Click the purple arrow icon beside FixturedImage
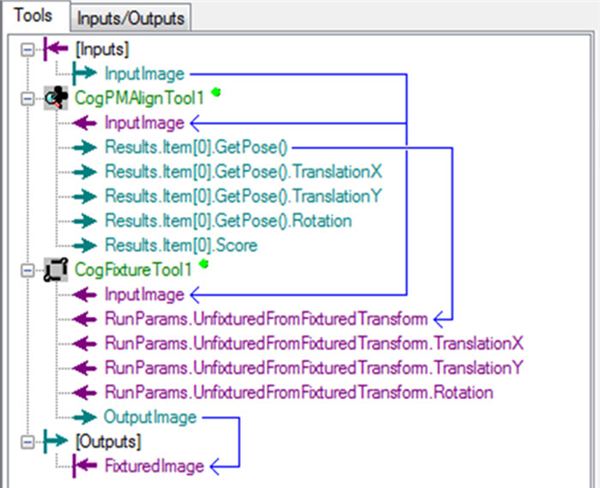 (84, 465)
